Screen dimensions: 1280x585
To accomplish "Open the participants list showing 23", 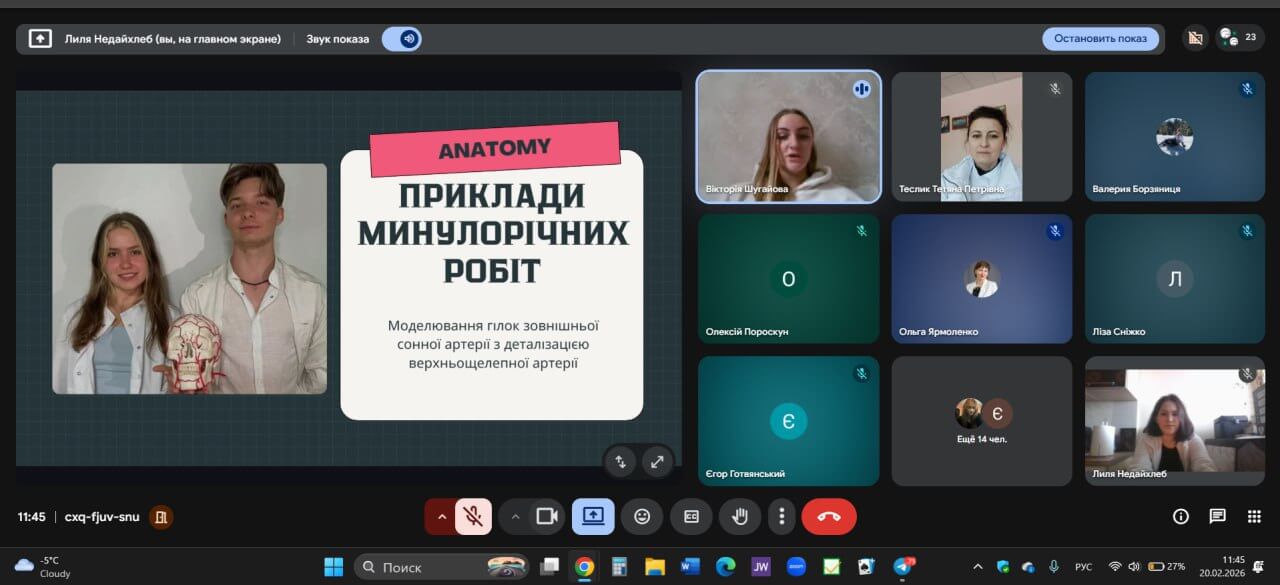I will pos(1239,38).
